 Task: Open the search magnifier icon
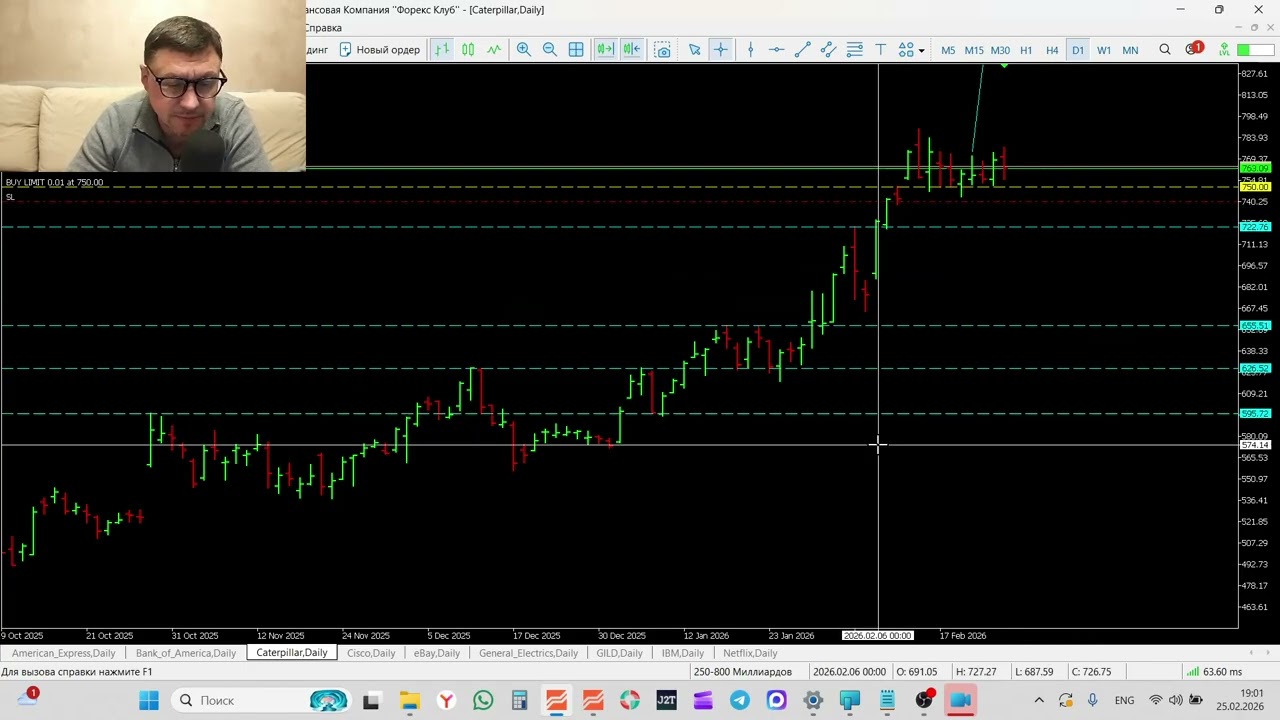(1165, 50)
